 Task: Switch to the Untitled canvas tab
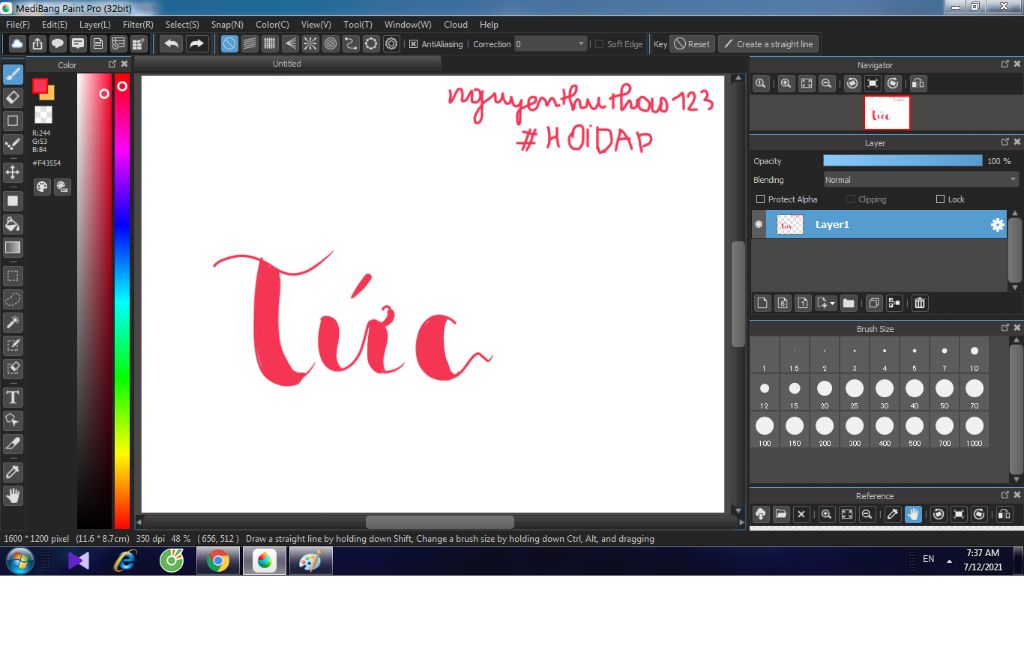[x=287, y=63]
